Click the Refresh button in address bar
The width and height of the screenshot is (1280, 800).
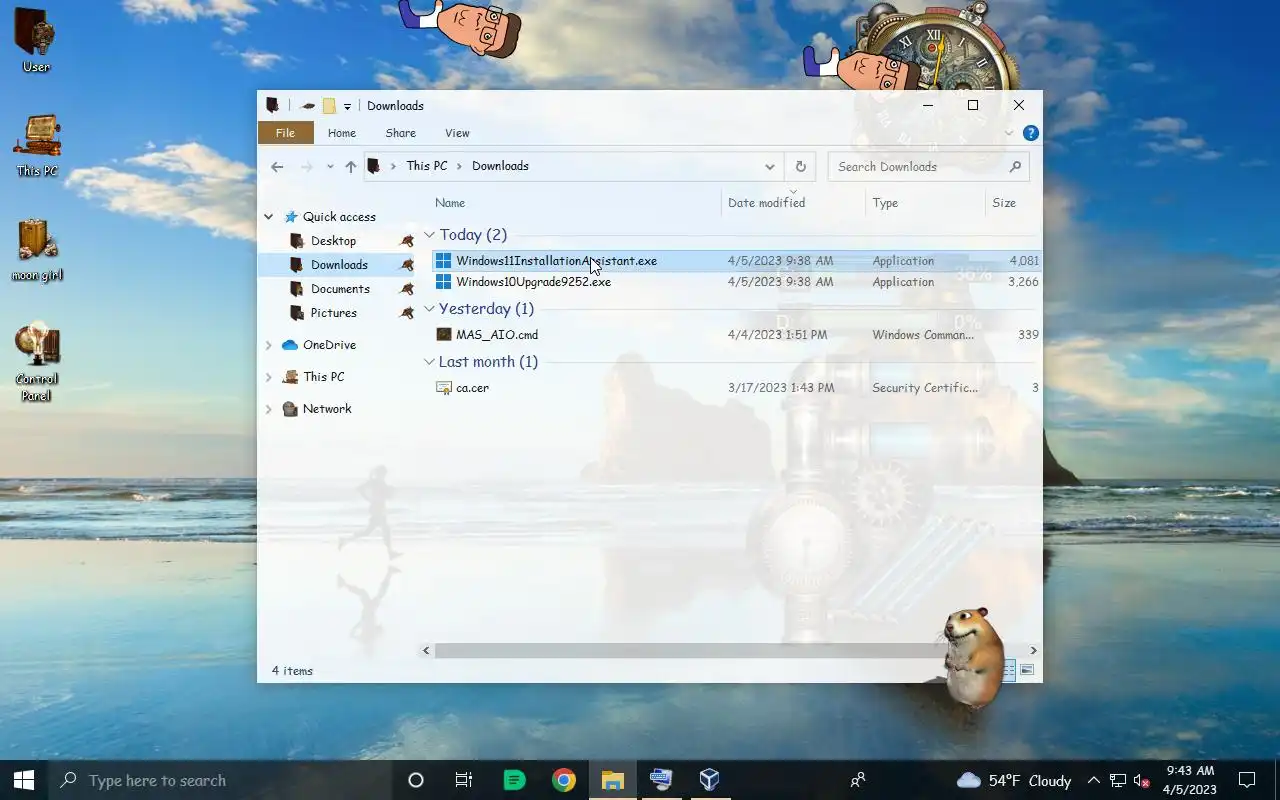[x=800, y=167]
